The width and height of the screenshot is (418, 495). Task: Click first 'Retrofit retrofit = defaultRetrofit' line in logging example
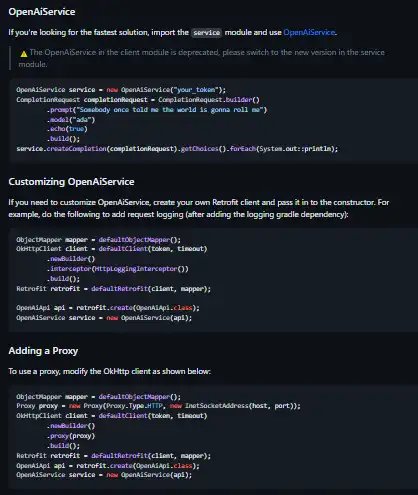pos(113,289)
